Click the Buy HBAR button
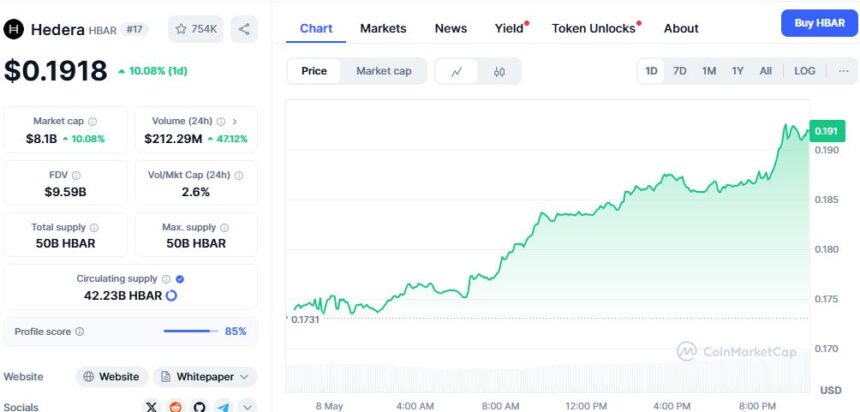Image resolution: width=860 pixels, height=412 pixels. tap(819, 24)
